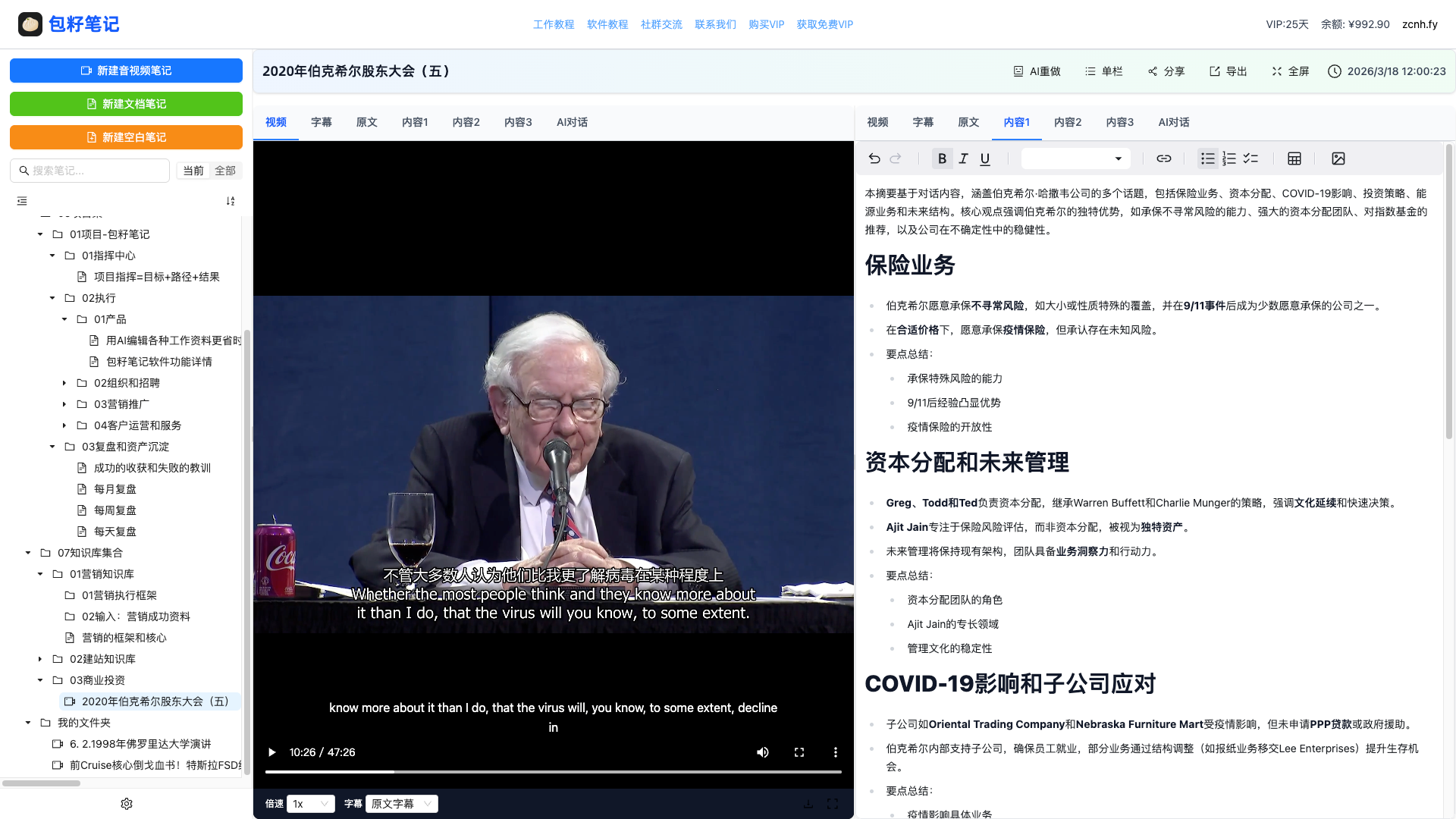This screenshot has height=819, width=1456.
Task: Collapse the 07知识库集合 folder
Action: pyautogui.click(x=28, y=553)
